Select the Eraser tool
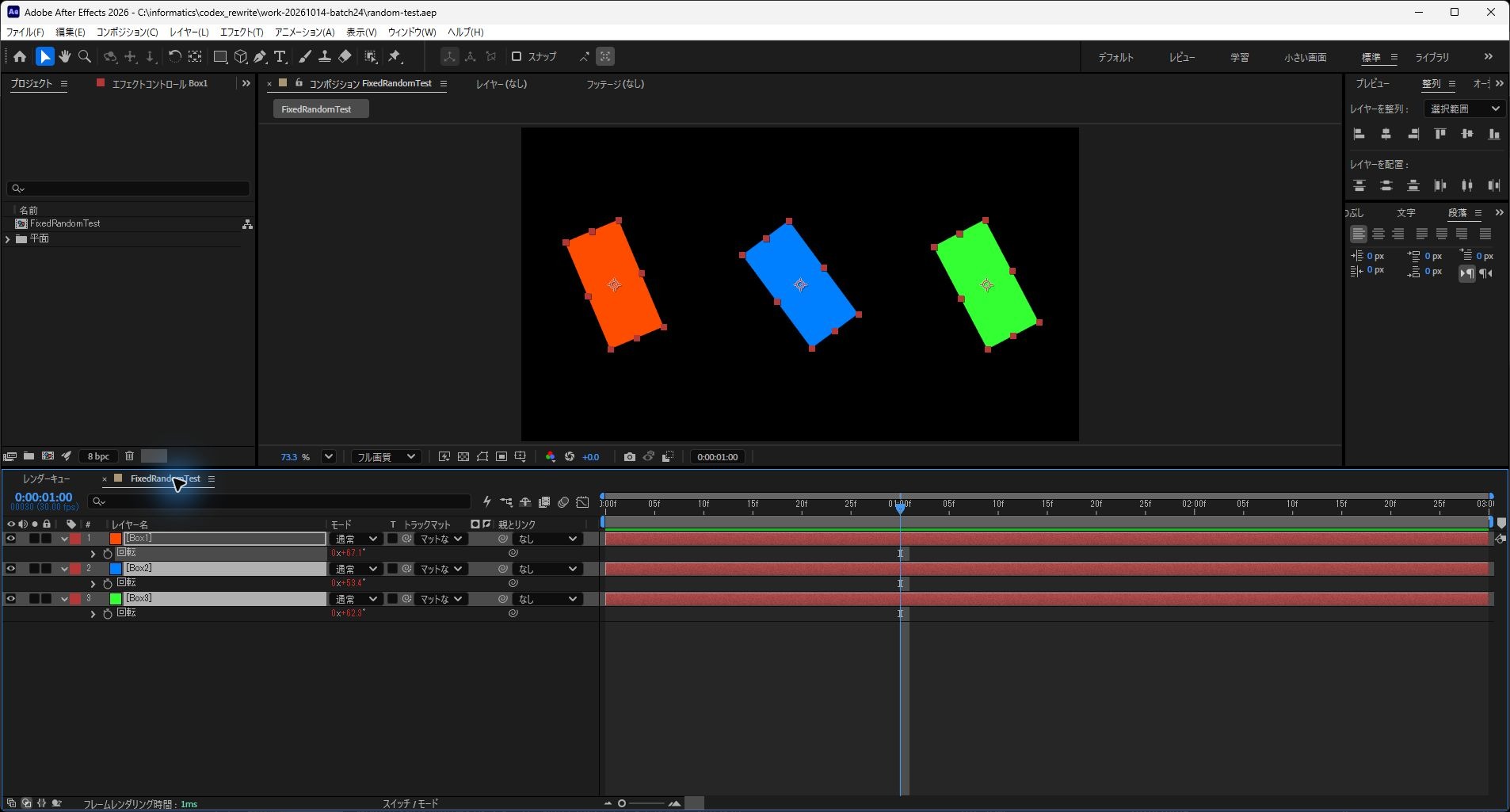 (x=345, y=56)
